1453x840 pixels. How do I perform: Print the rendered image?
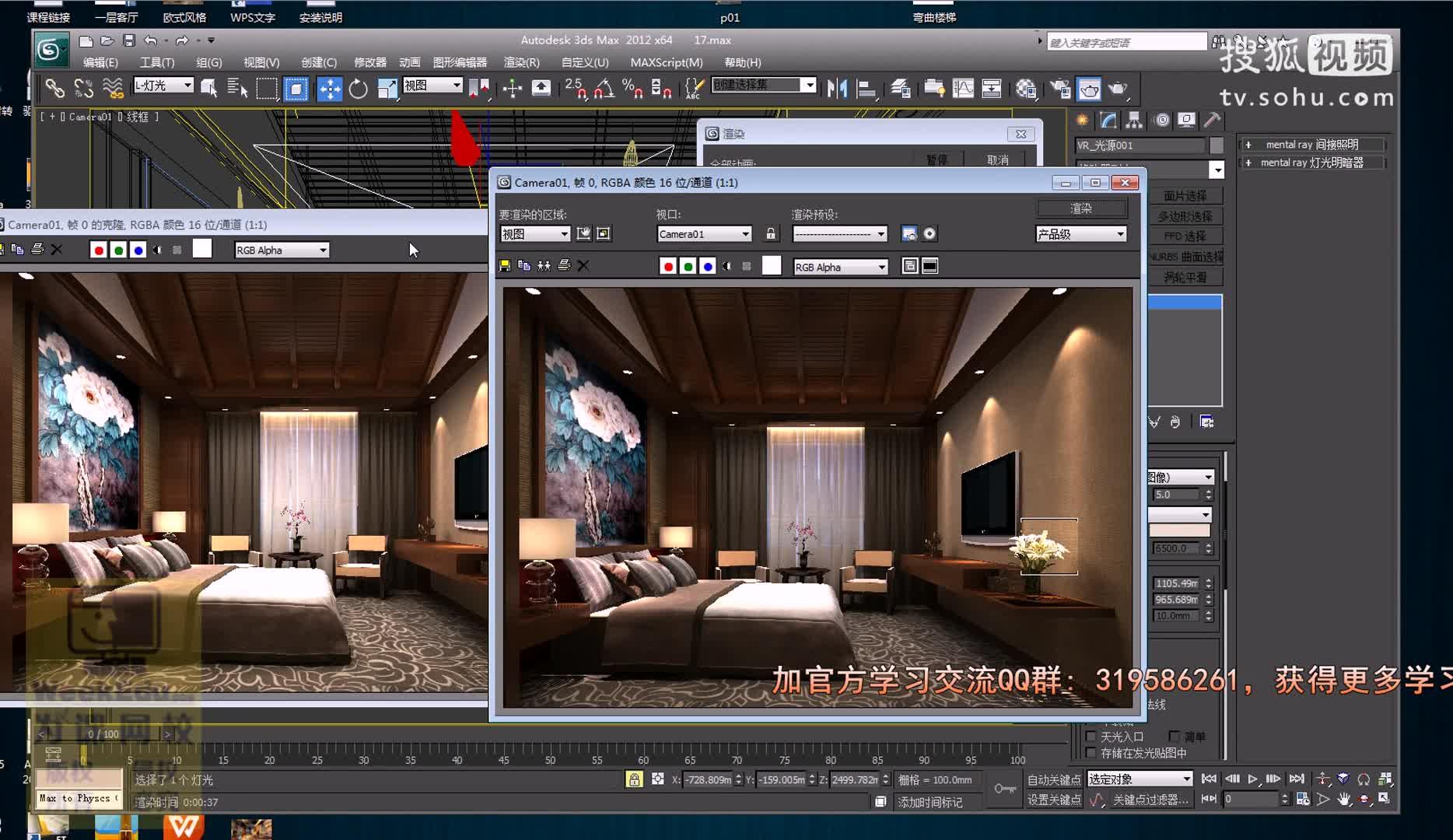[x=563, y=266]
